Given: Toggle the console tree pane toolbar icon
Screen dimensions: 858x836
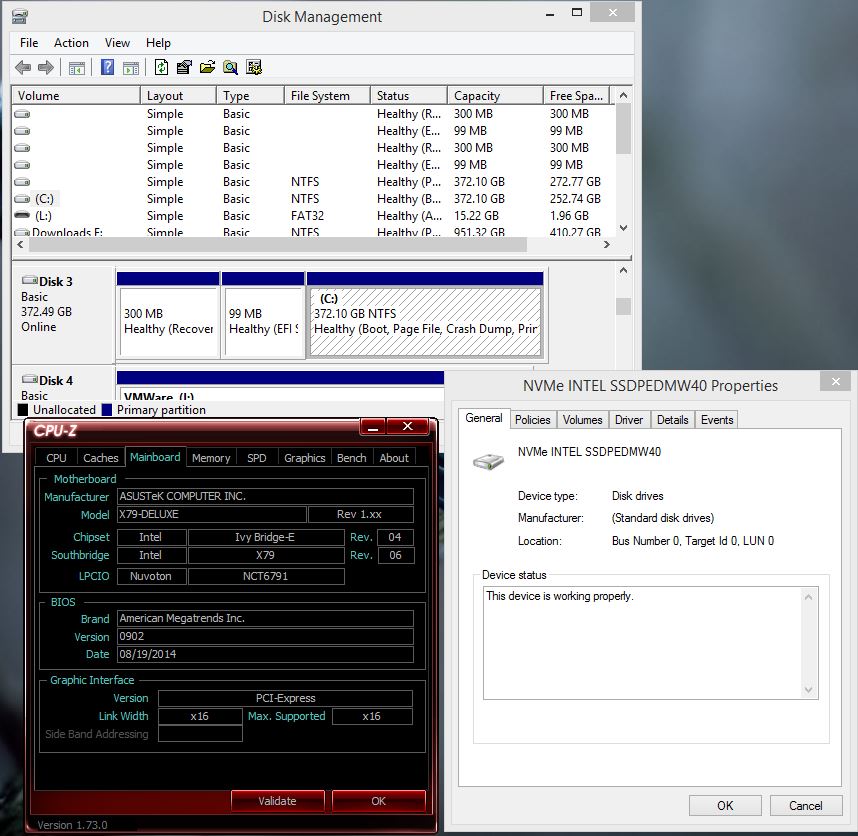Looking at the screenshot, I should click(x=77, y=68).
